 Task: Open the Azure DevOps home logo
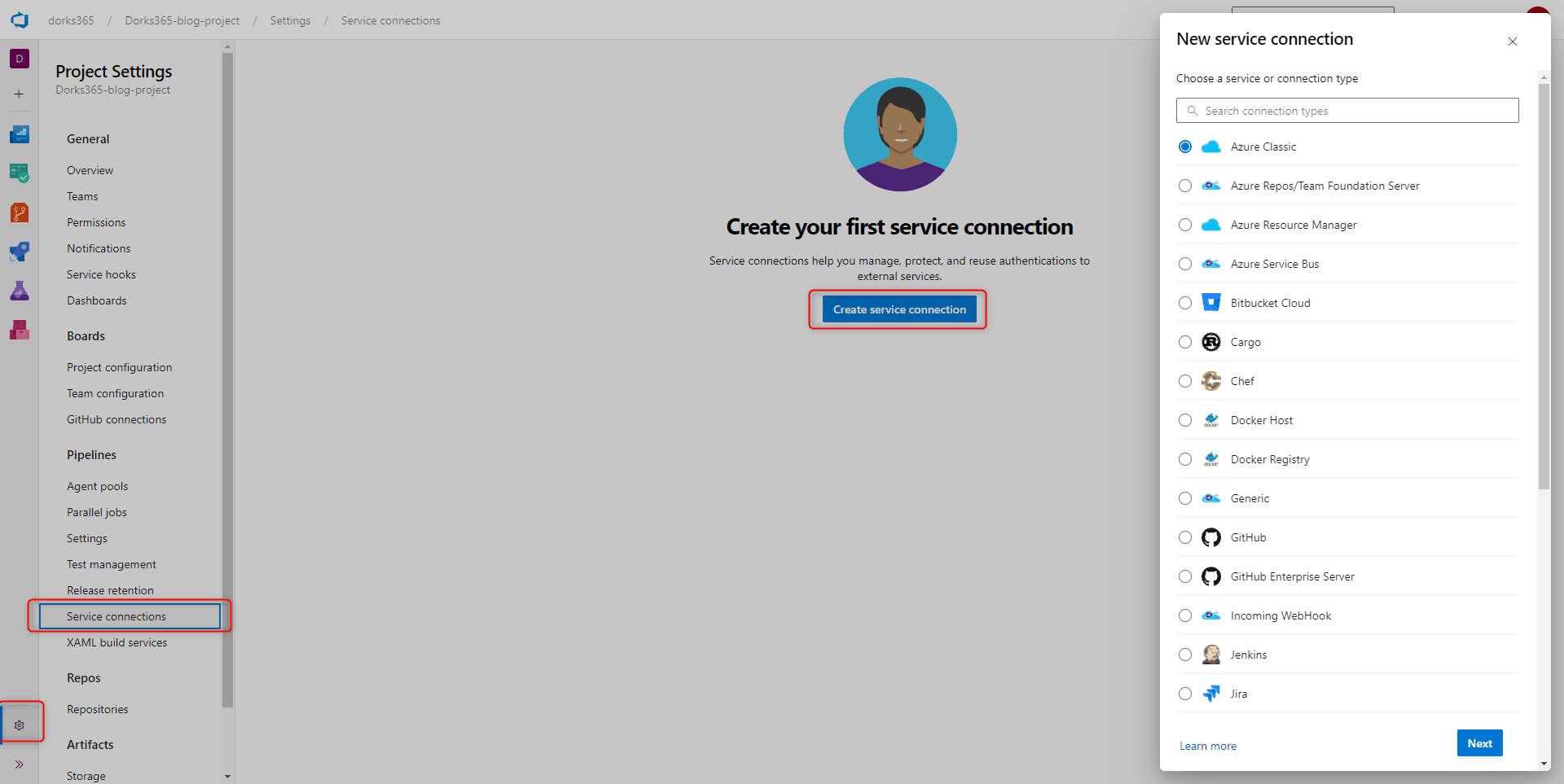[x=20, y=20]
